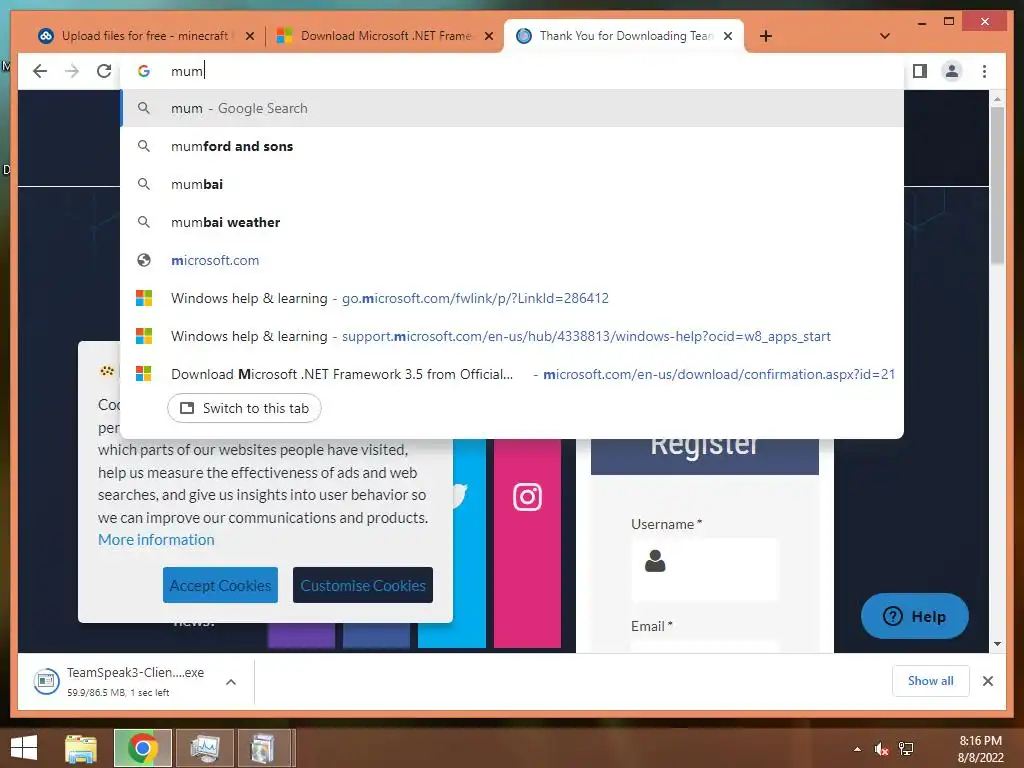
Task: Select 'mum - Google Search' suggestion
Action: pos(512,108)
